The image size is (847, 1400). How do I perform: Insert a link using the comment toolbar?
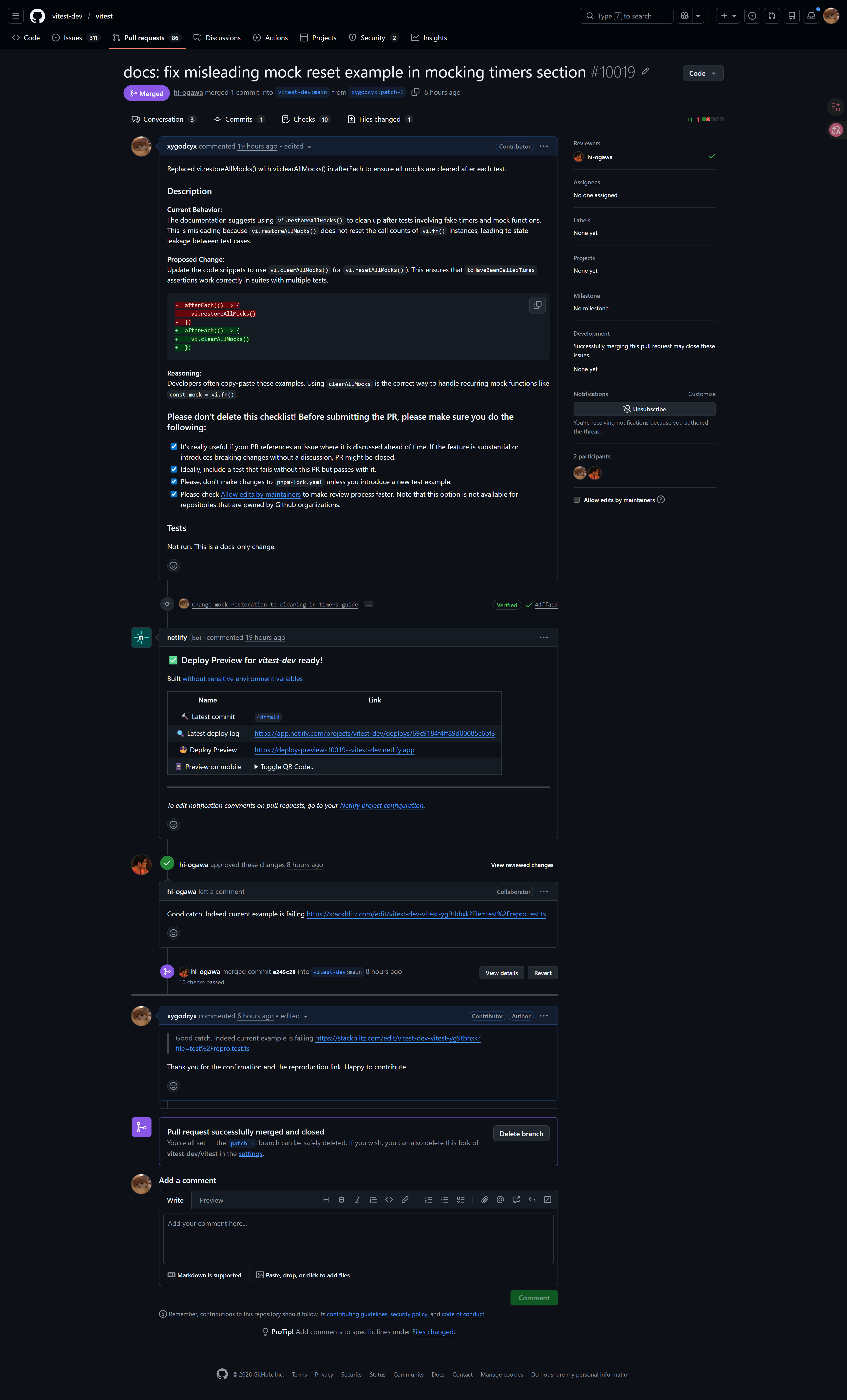point(405,1199)
